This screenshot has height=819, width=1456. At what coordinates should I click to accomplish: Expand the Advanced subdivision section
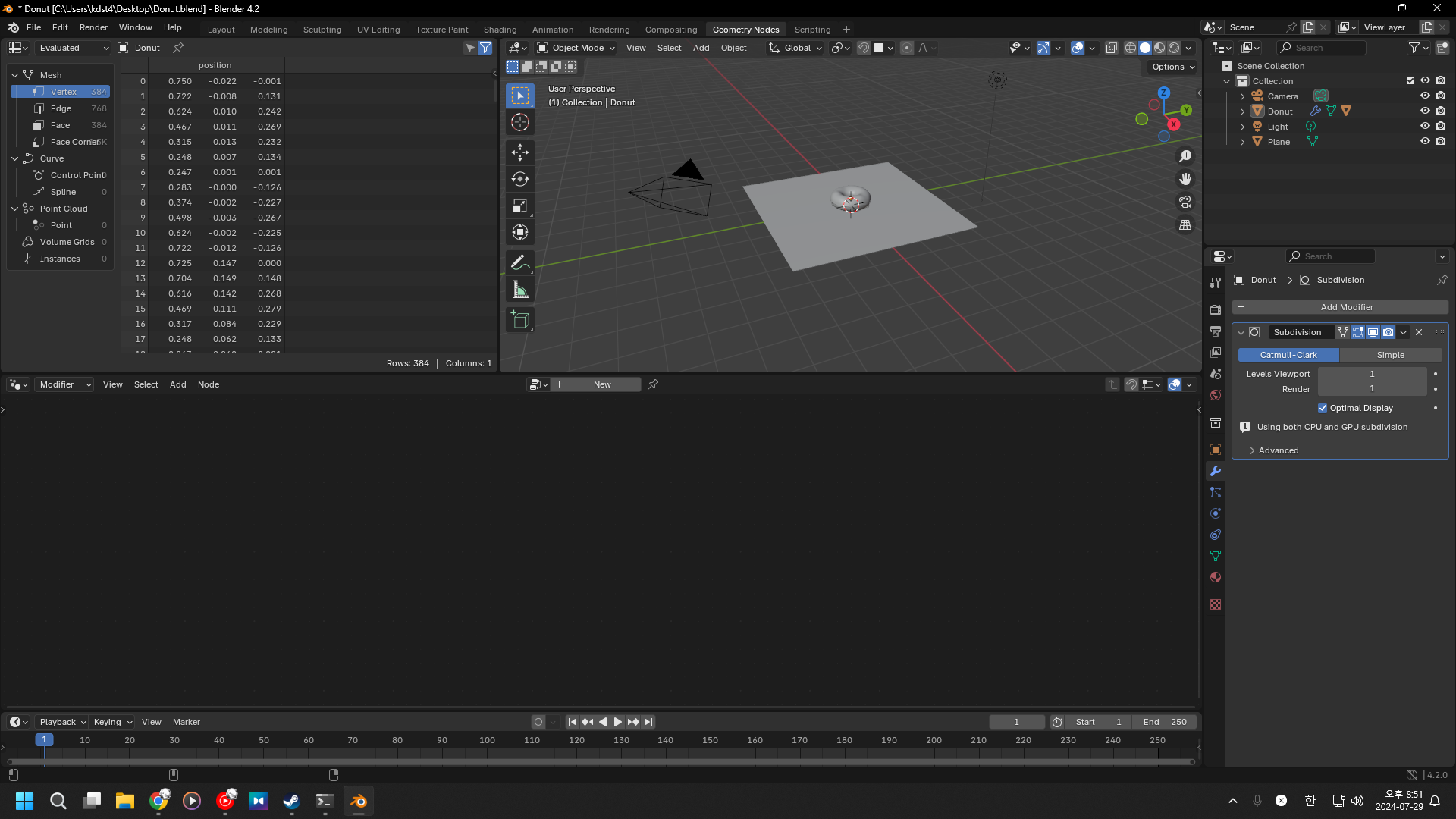coord(1278,450)
